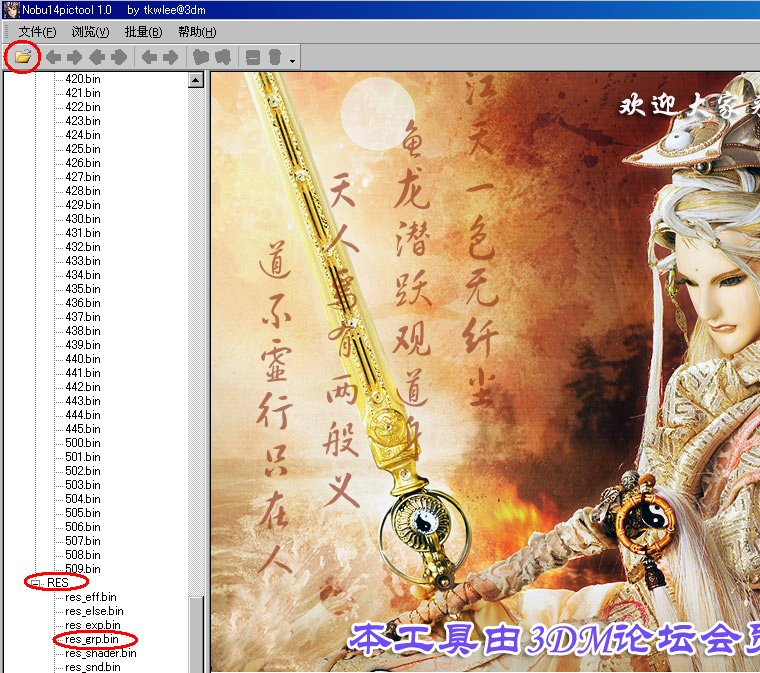Open the 帮助(H) menu

(197, 32)
